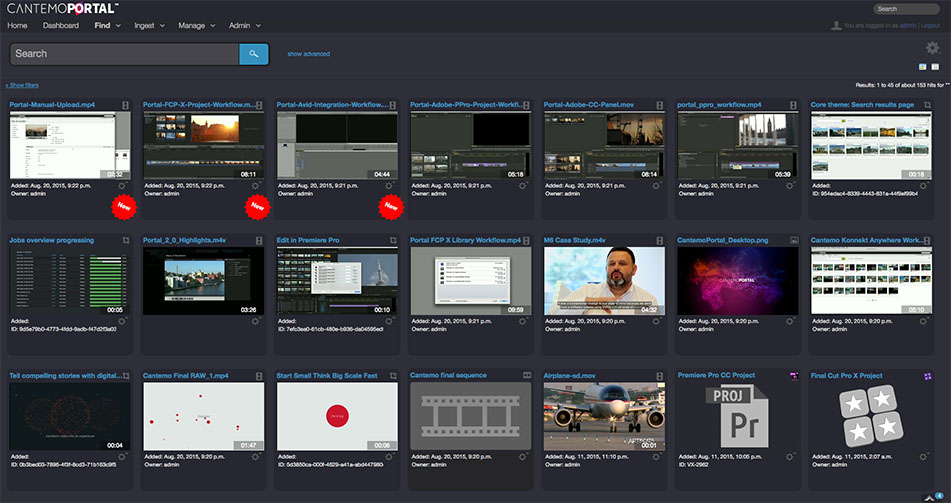Click into the main Search input field

pyautogui.click(x=124, y=54)
